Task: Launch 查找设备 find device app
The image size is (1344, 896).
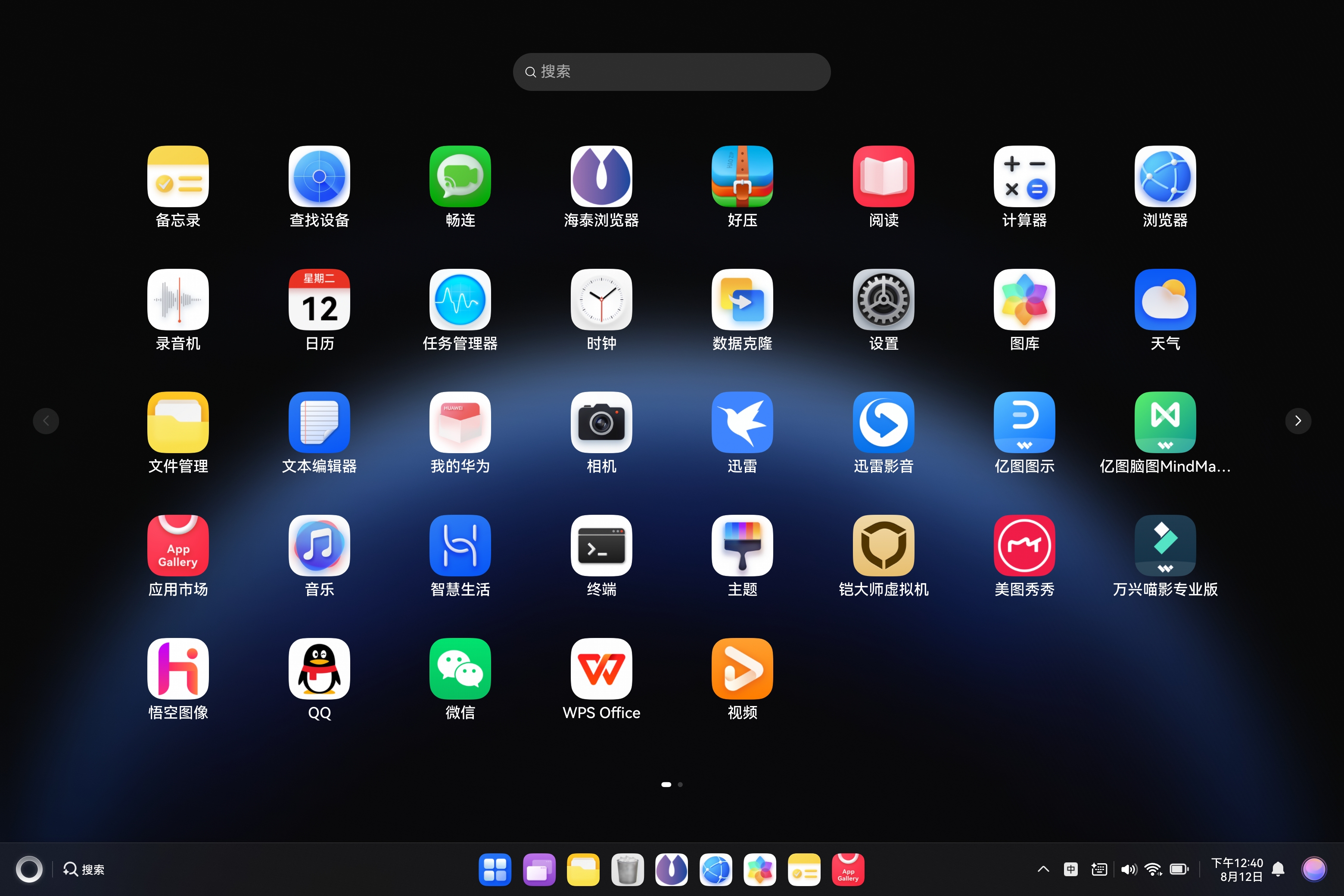Action: (319, 176)
